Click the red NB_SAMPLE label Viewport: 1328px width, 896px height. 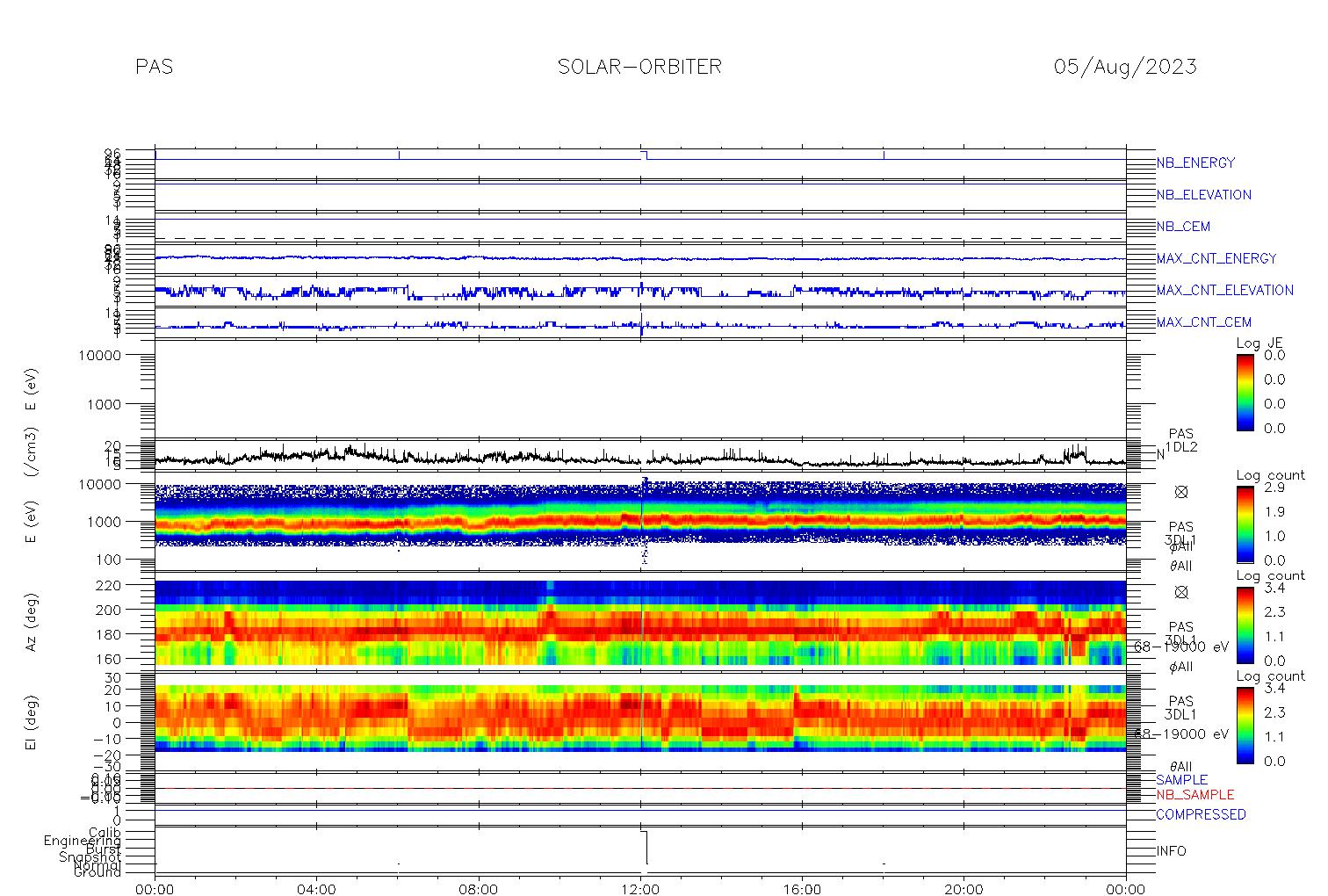[1194, 795]
